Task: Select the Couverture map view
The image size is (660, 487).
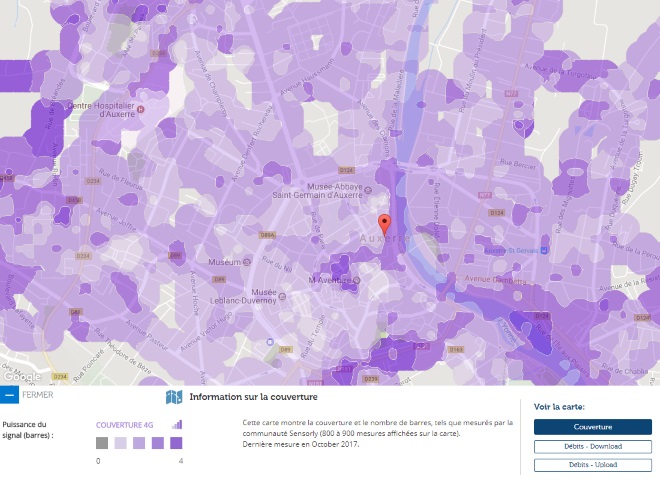Action: click(592, 427)
